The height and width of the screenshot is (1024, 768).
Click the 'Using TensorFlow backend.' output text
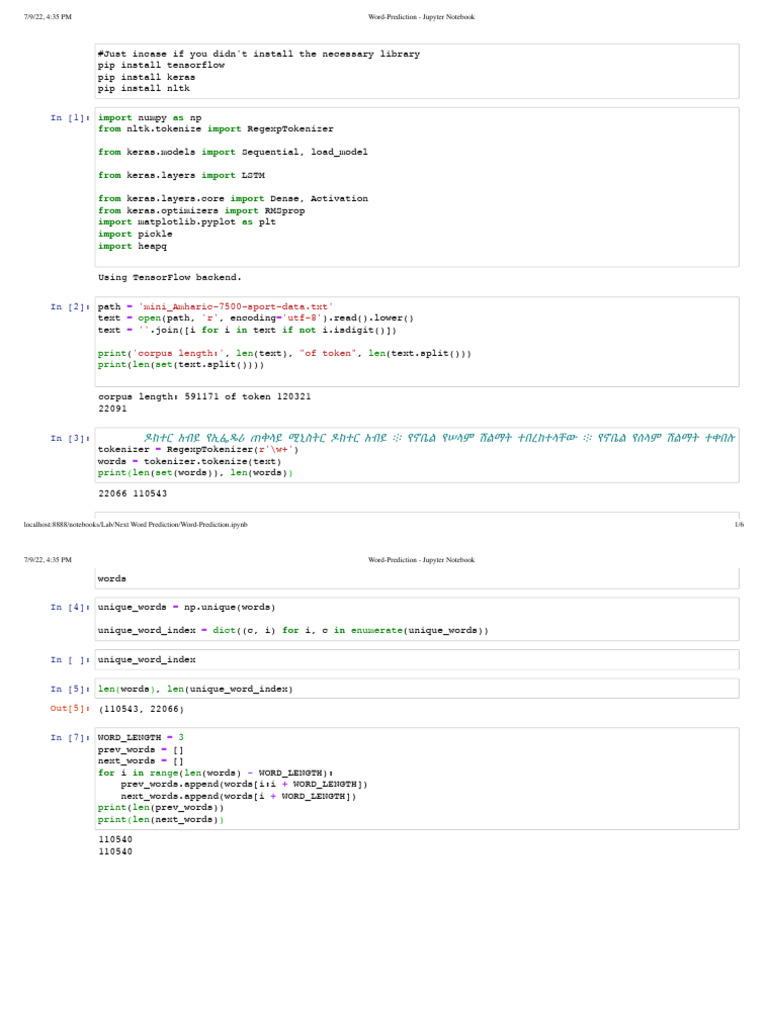[170, 277]
